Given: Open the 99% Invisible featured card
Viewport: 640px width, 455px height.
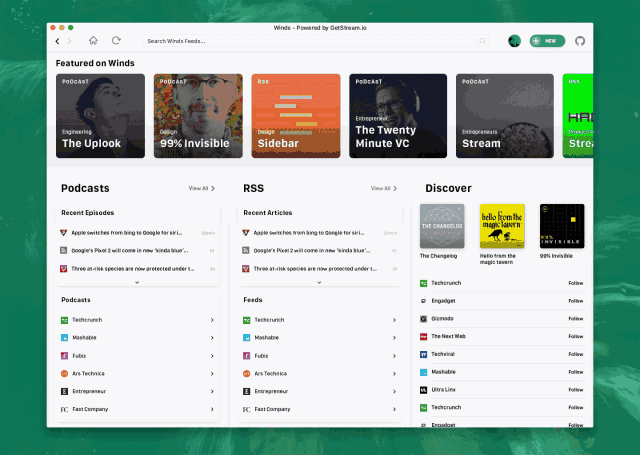Looking at the screenshot, I should 198,116.
